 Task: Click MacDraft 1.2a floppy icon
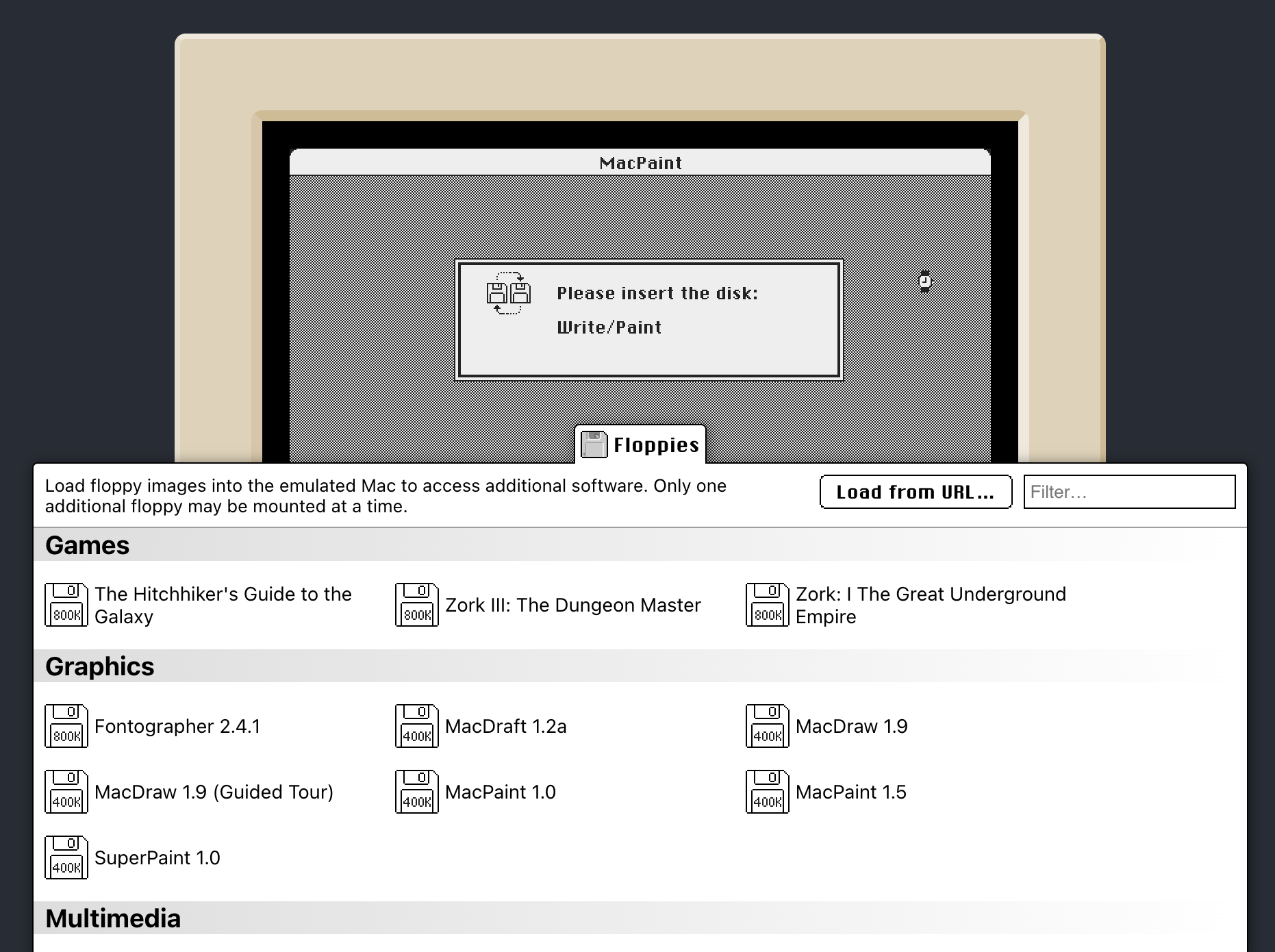[417, 726]
